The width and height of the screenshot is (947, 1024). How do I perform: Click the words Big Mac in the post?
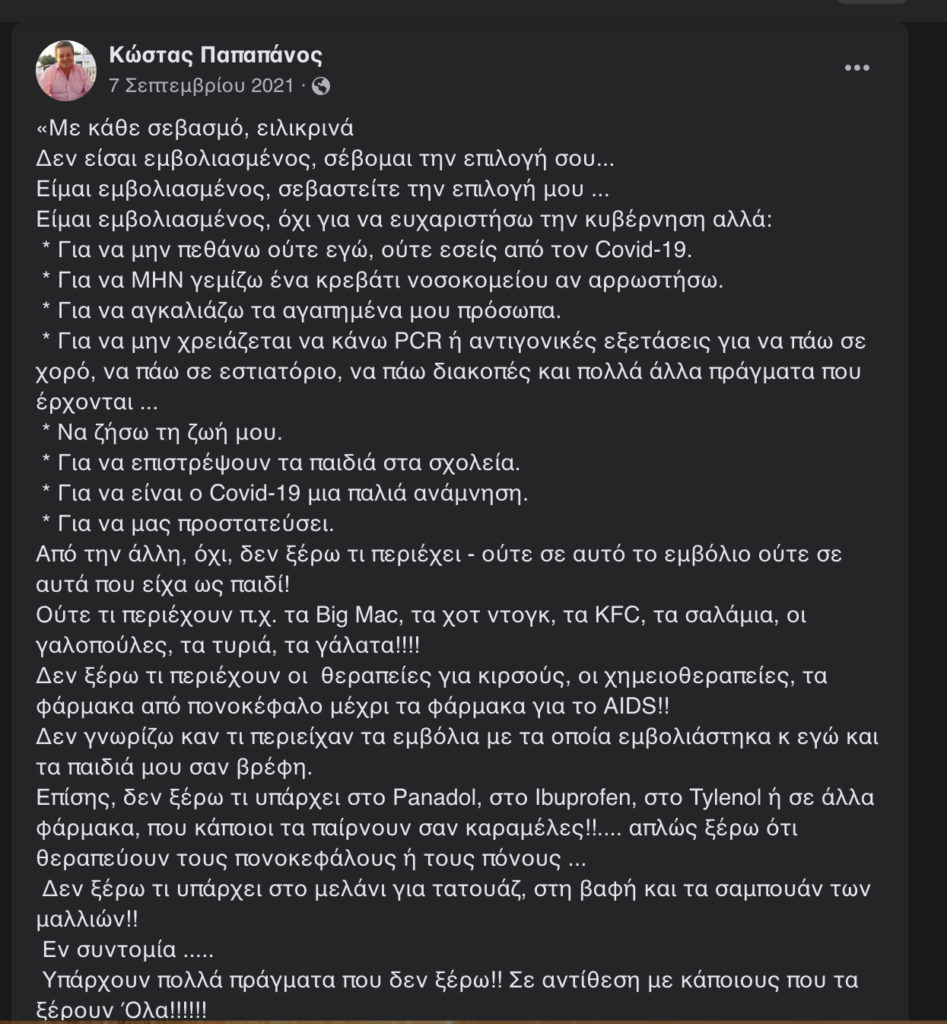(357, 615)
